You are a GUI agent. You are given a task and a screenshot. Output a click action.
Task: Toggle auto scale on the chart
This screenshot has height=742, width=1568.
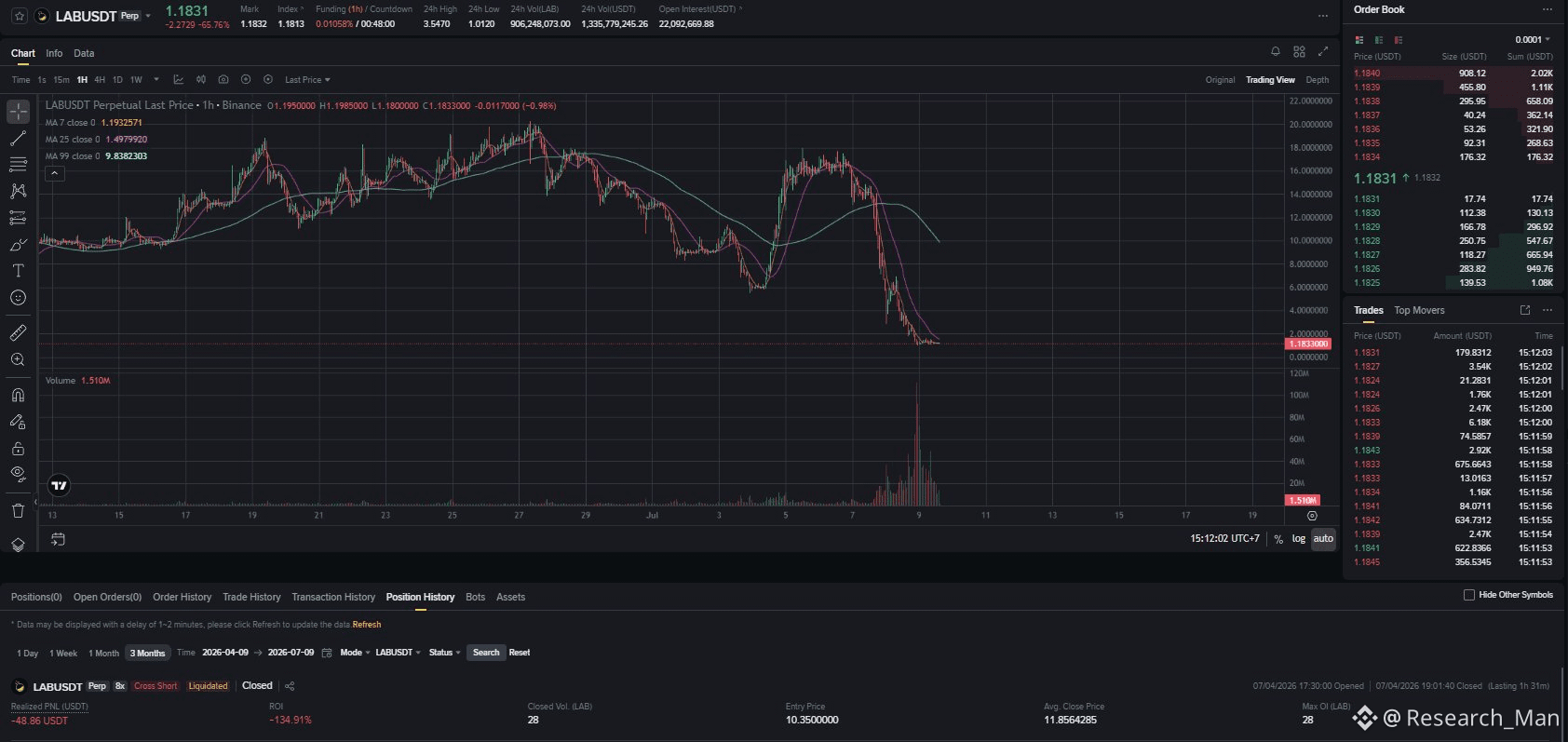[x=1323, y=539]
